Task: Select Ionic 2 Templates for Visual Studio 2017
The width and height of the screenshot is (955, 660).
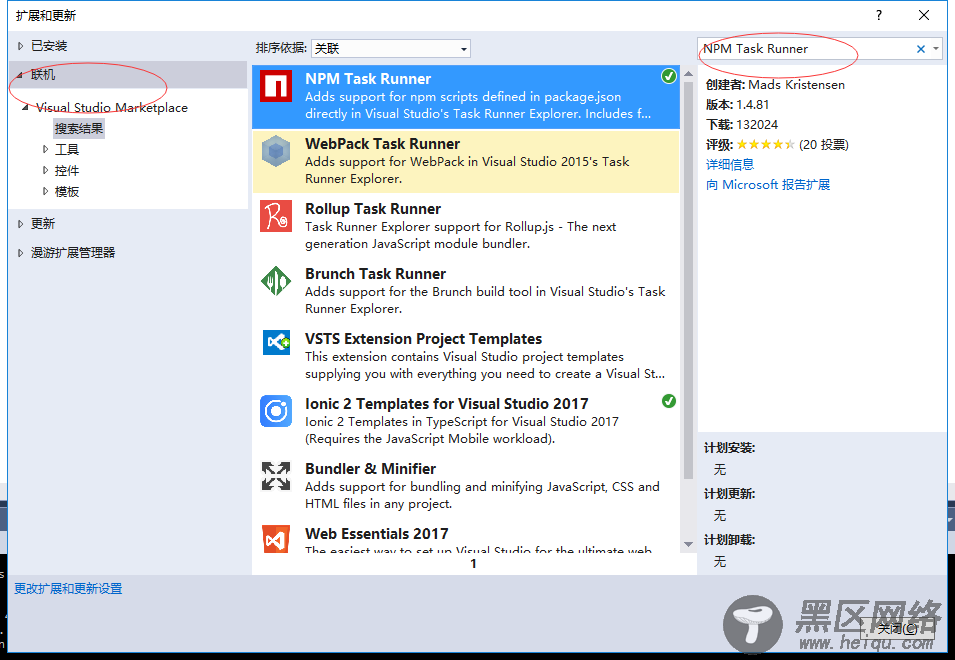Action: [x=446, y=404]
